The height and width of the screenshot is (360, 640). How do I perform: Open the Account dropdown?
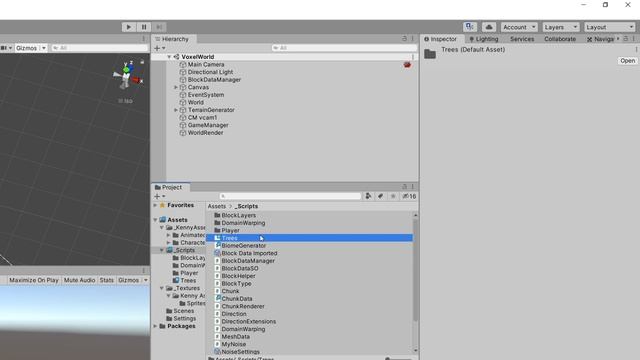(x=519, y=27)
